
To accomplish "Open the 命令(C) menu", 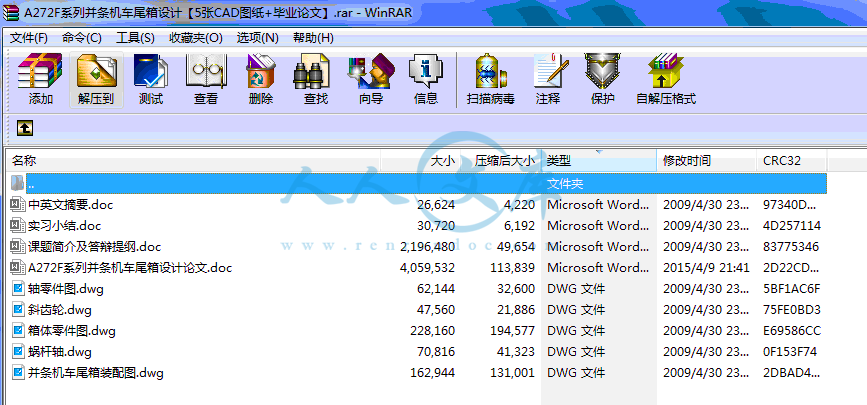I will (x=82, y=38).
